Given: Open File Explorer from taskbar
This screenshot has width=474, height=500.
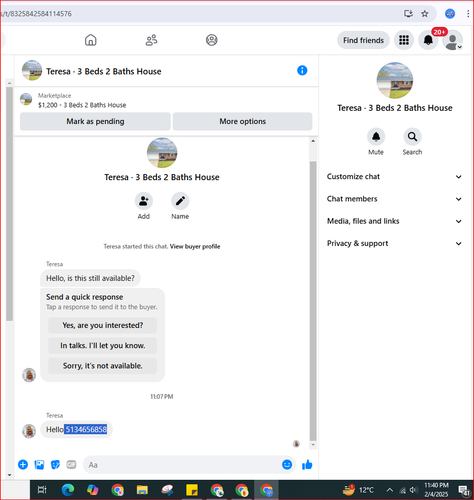Looking at the screenshot, I should [x=142, y=490].
